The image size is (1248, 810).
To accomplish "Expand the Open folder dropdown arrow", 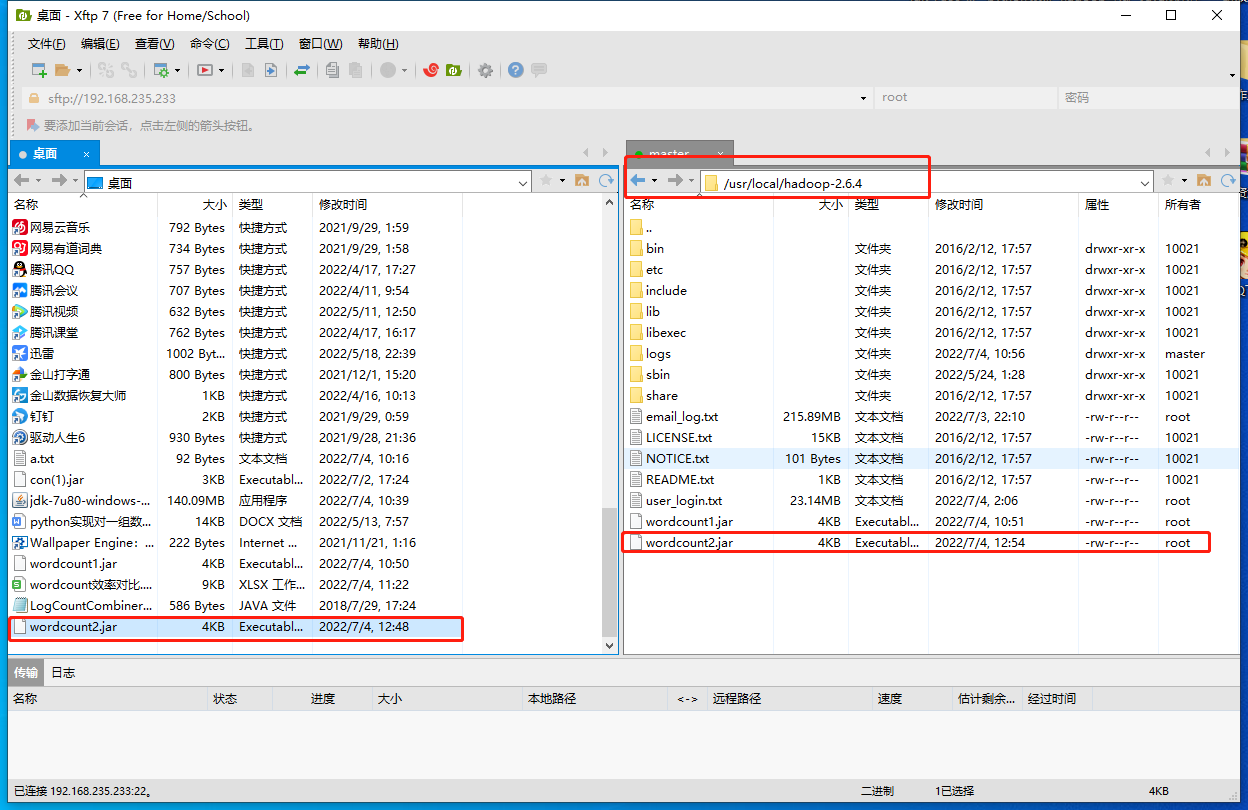I will pyautogui.click(x=78, y=70).
